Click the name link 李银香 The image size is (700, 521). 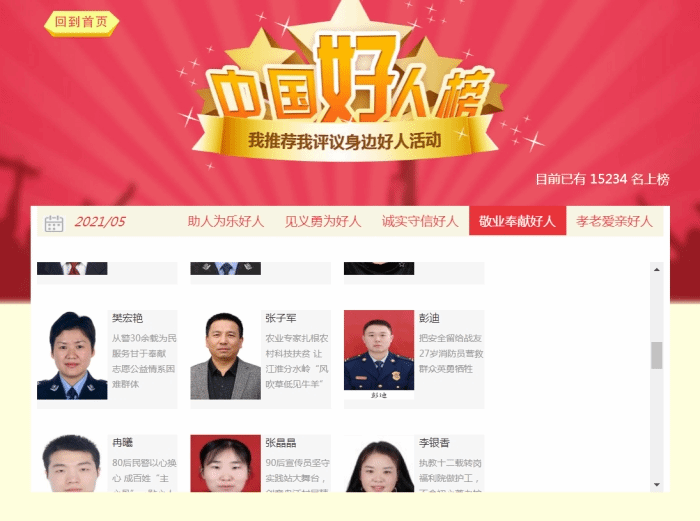[x=434, y=443]
